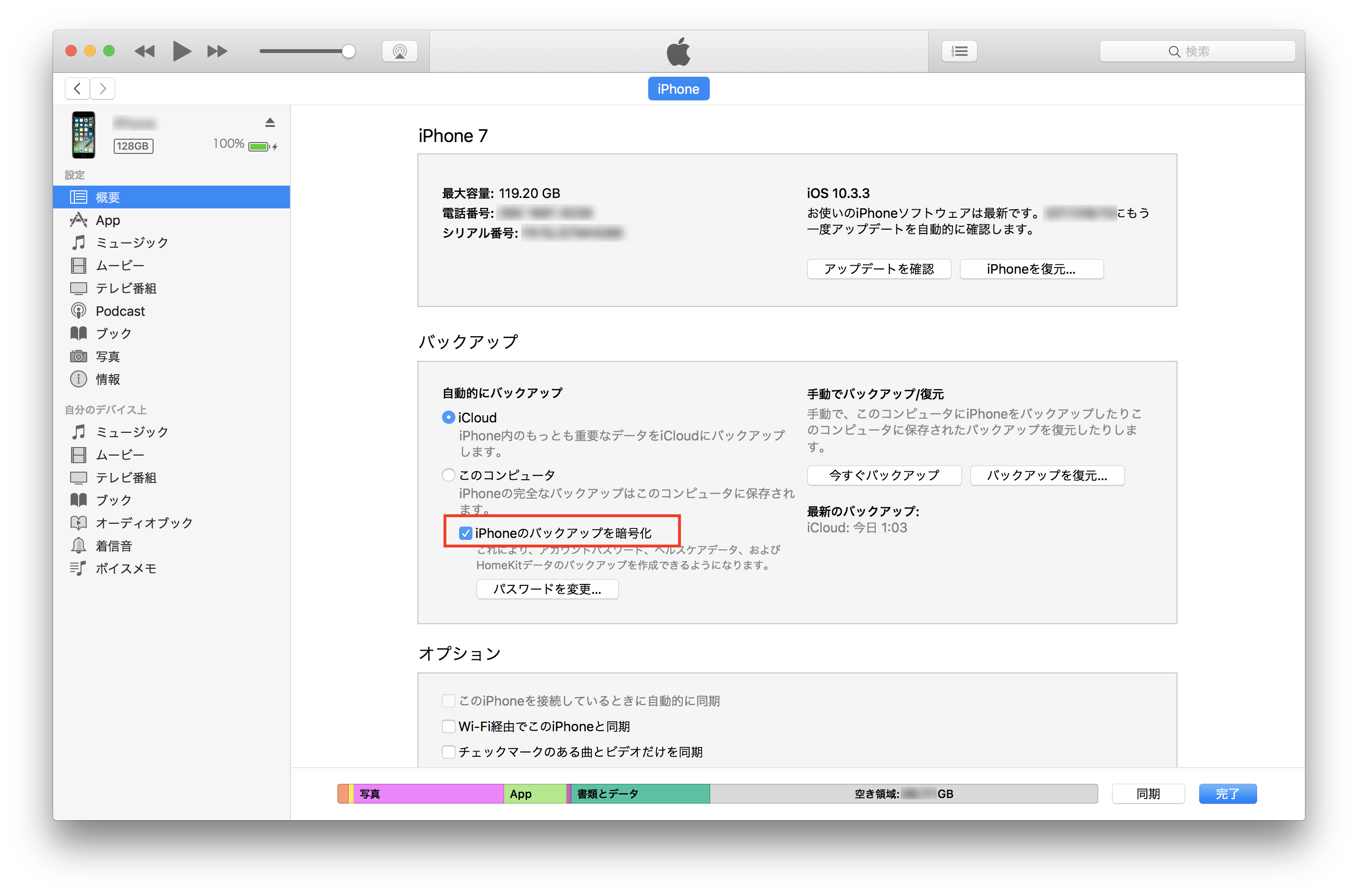Expand the 概要 settings section

click(170, 197)
